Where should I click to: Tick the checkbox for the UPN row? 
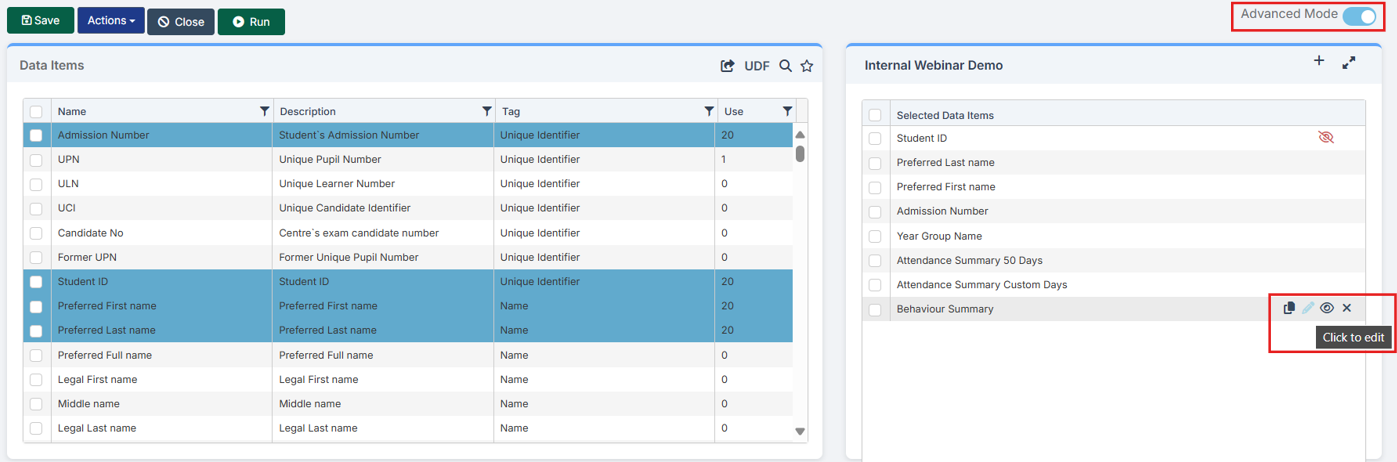[x=36, y=160]
